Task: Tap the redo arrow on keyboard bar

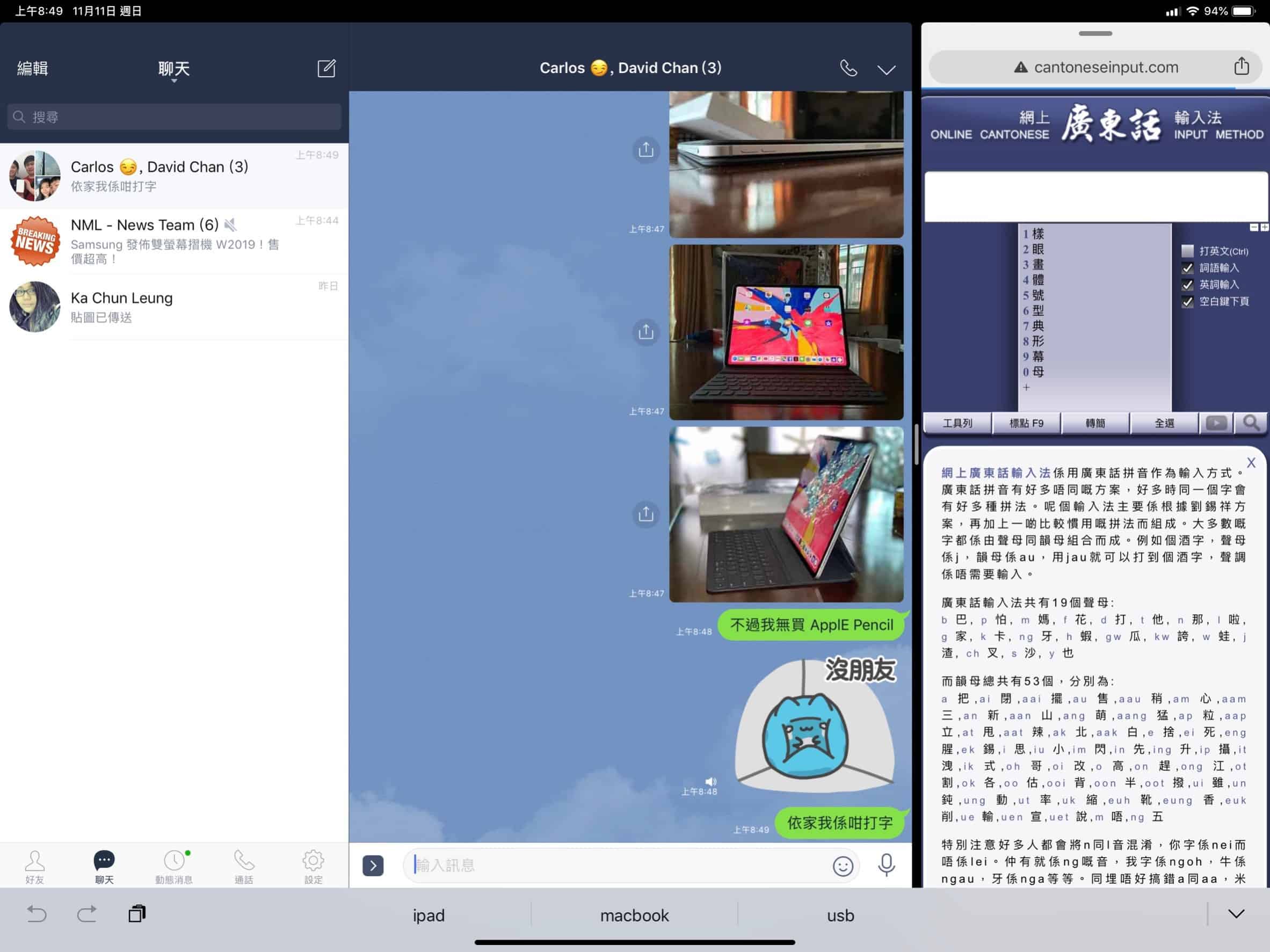Action: [86, 913]
